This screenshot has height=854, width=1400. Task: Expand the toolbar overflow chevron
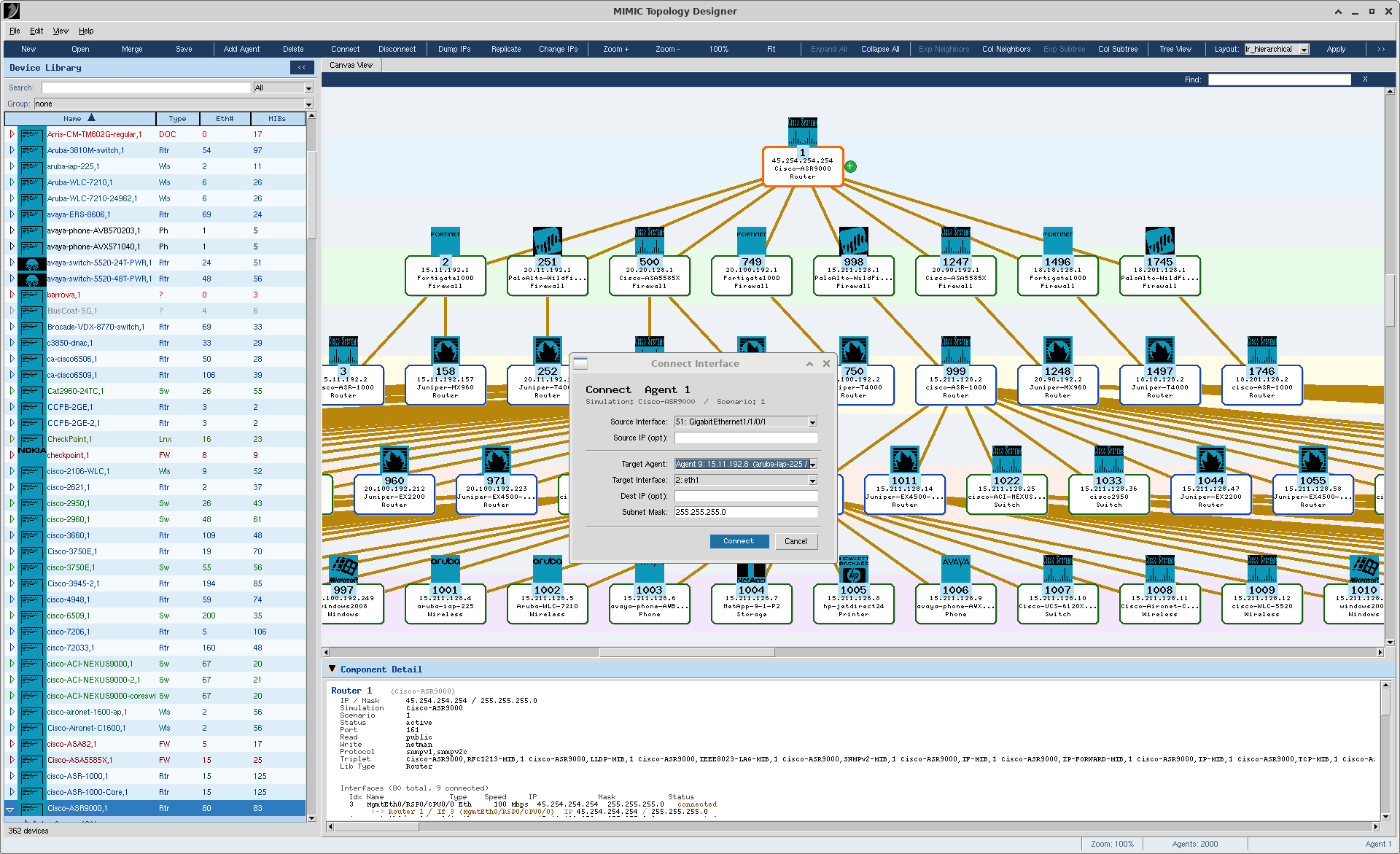tap(1381, 50)
